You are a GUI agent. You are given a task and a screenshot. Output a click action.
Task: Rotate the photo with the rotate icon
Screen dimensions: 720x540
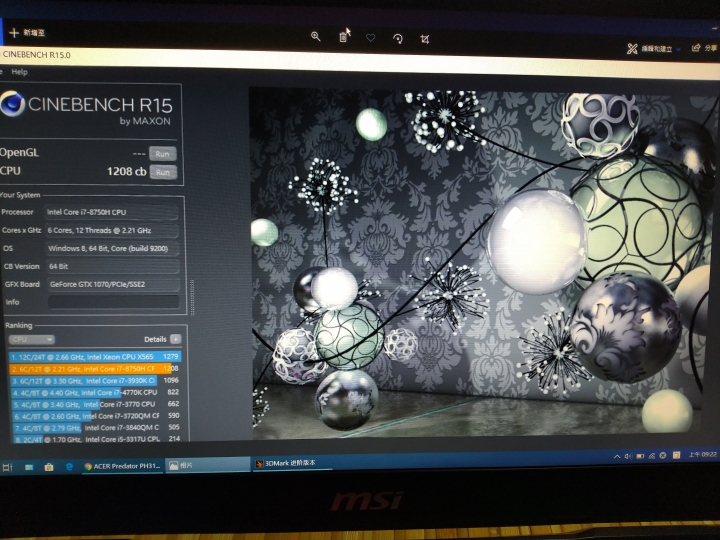398,39
